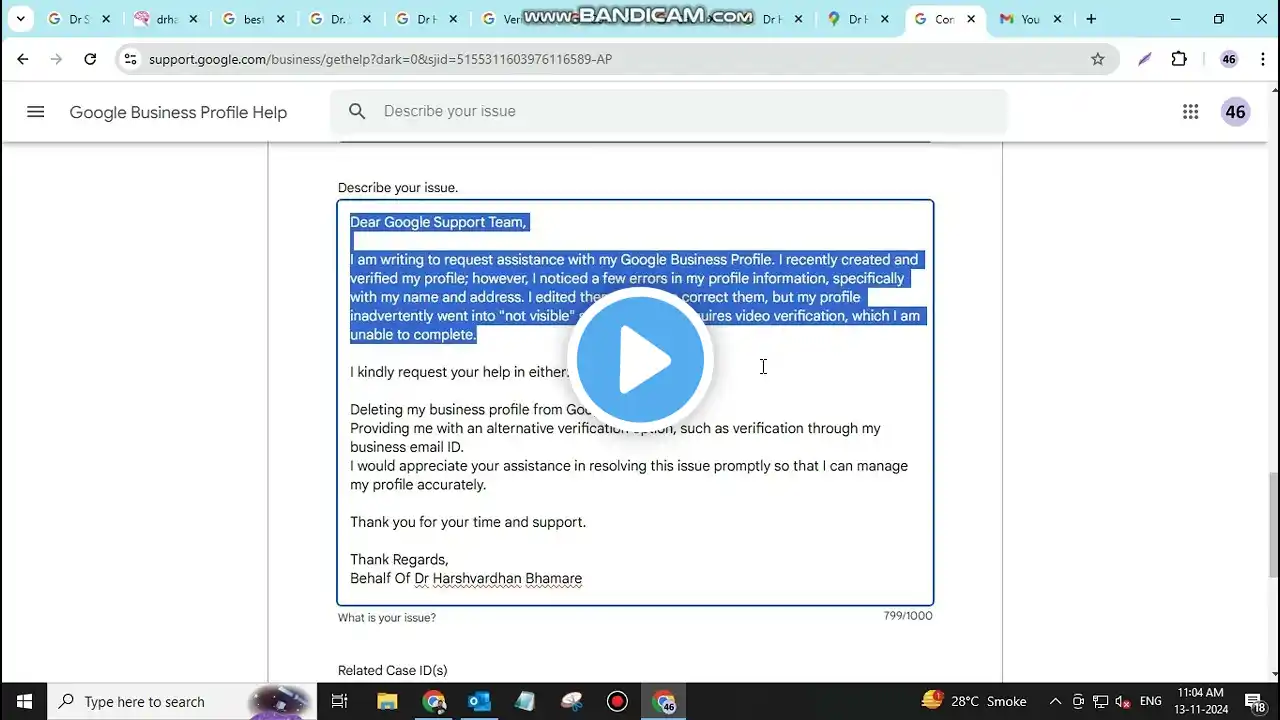Click the 'Describe your issue.' label

click(x=398, y=187)
